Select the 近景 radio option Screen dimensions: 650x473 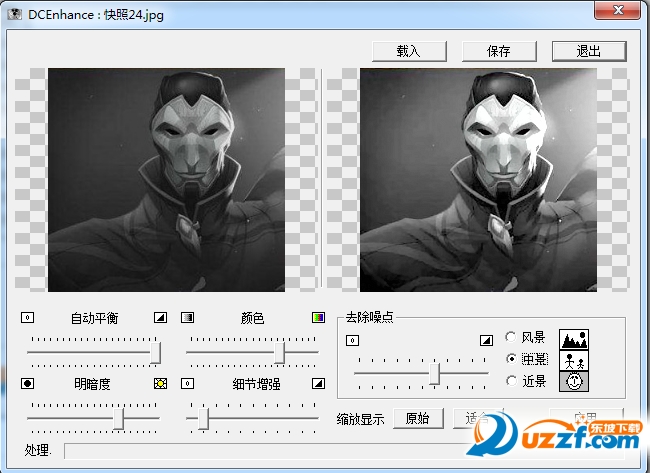pyautogui.click(x=512, y=381)
